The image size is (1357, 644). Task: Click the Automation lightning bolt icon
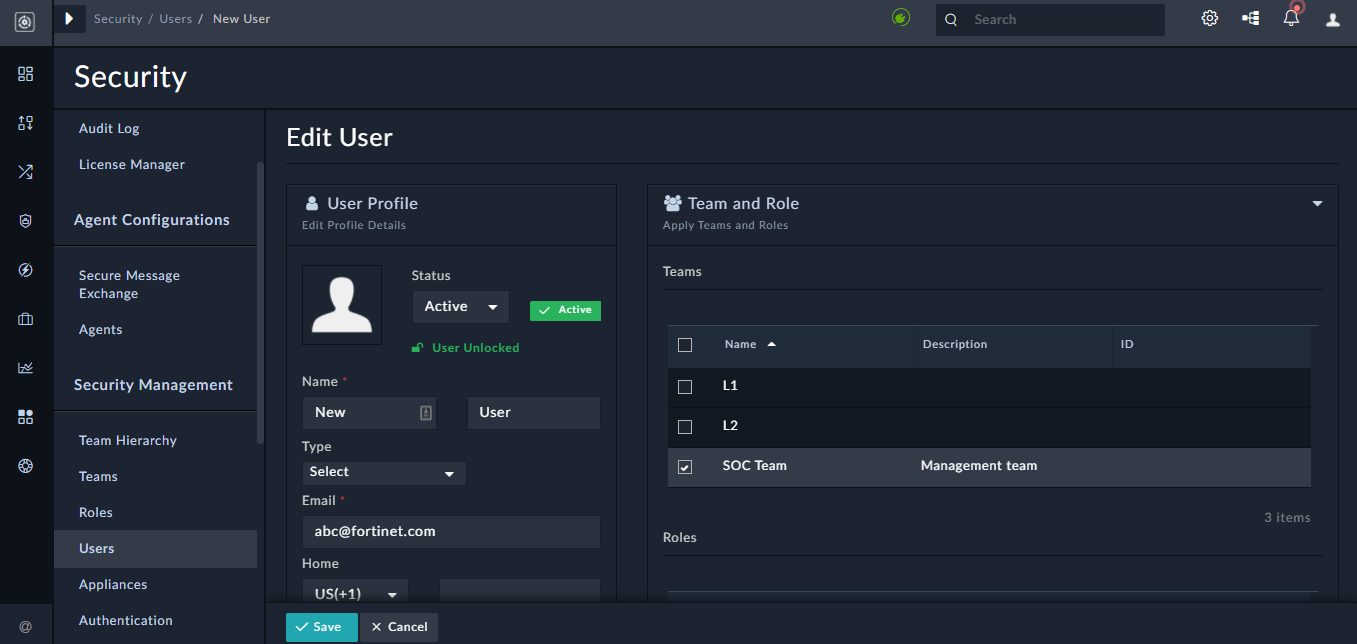click(x=25, y=270)
